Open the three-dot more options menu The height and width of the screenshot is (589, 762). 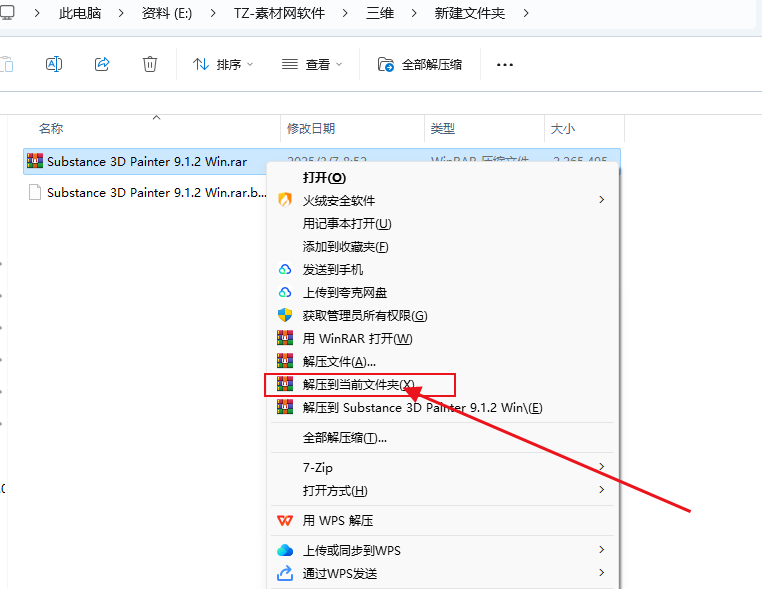tap(504, 65)
